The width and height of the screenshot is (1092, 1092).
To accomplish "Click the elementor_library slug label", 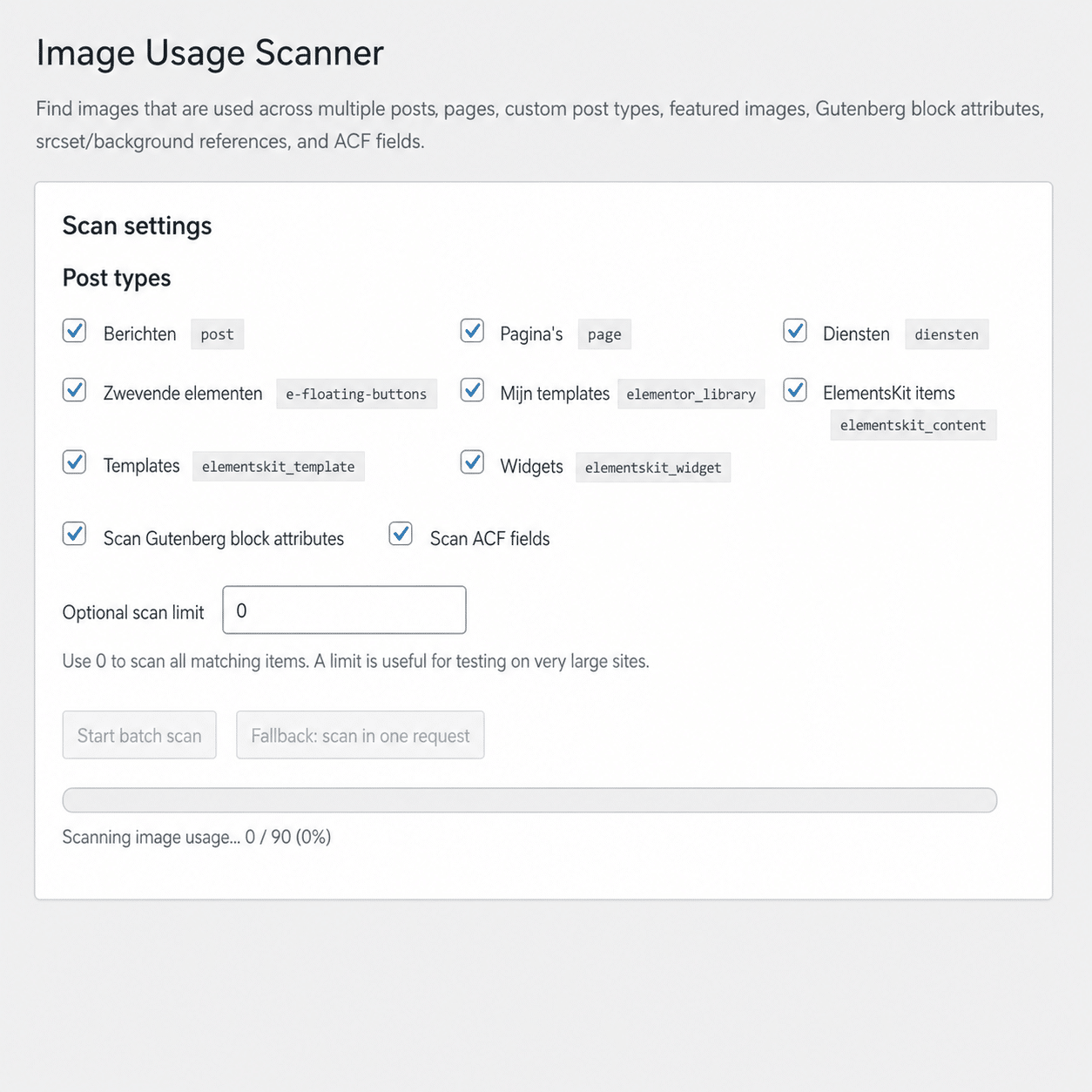I will coord(691,394).
